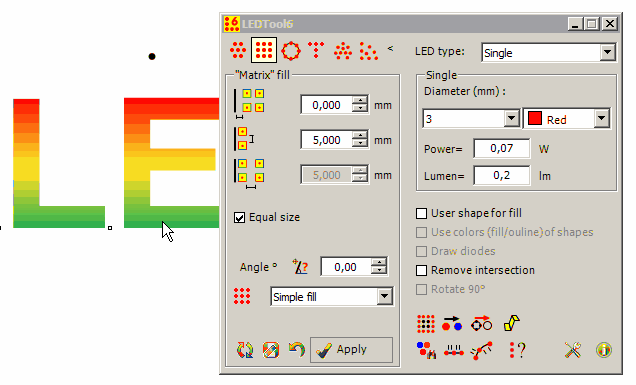The height and width of the screenshot is (385, 636).
Task: Click the angle measurement picker icon
Action: 300,267
